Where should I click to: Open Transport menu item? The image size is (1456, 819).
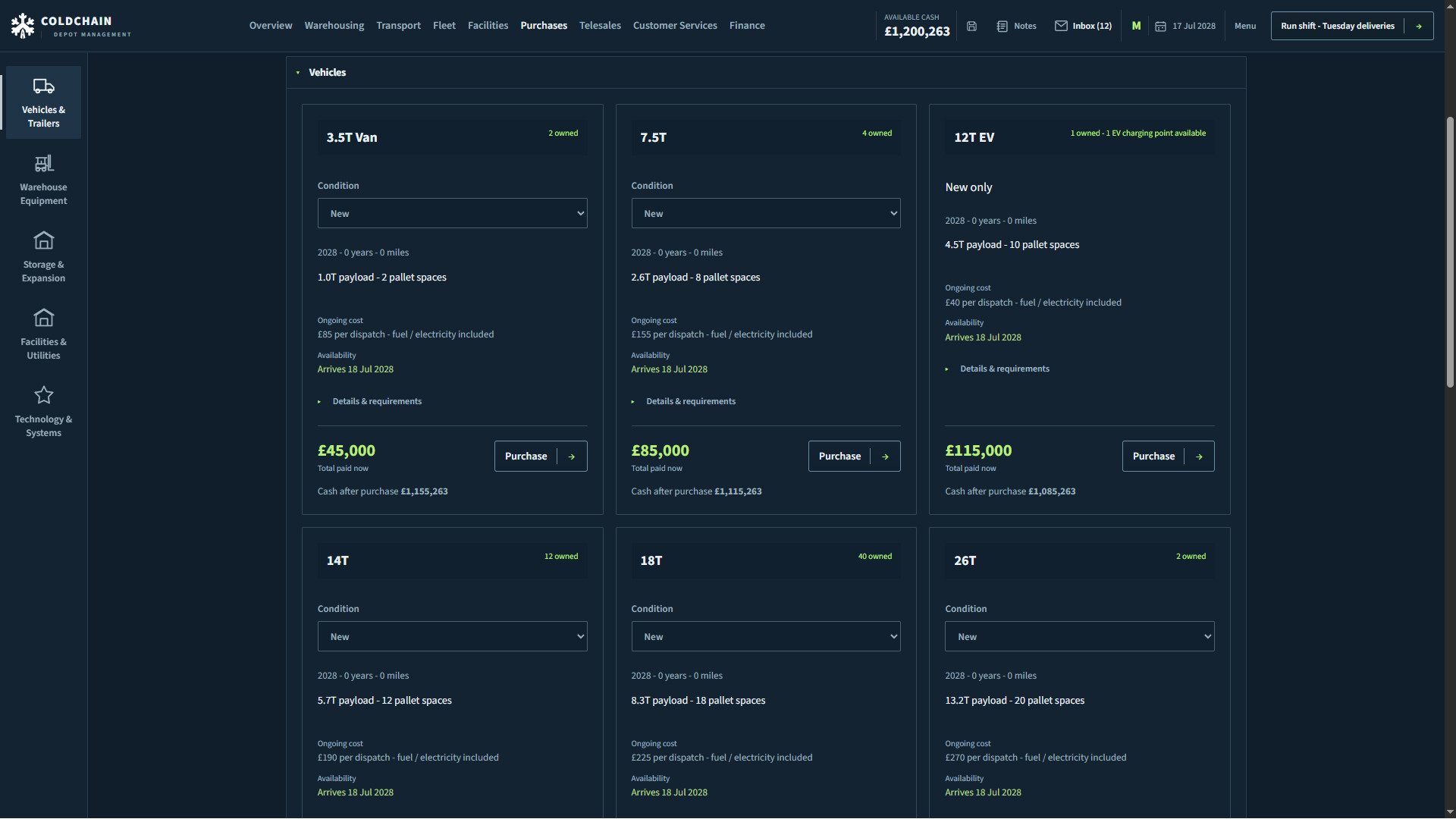click(398, 25)
